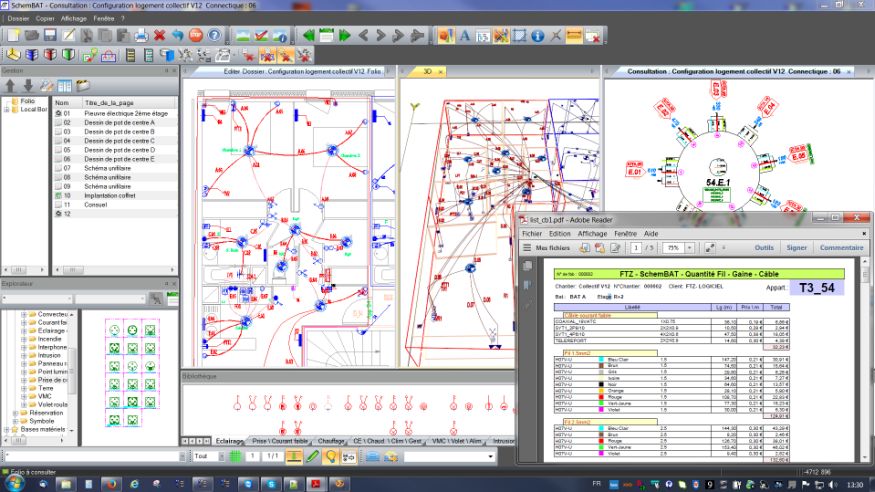Select the Schéma unifilaire row 08
875x492 pixels.
[115, 177]
